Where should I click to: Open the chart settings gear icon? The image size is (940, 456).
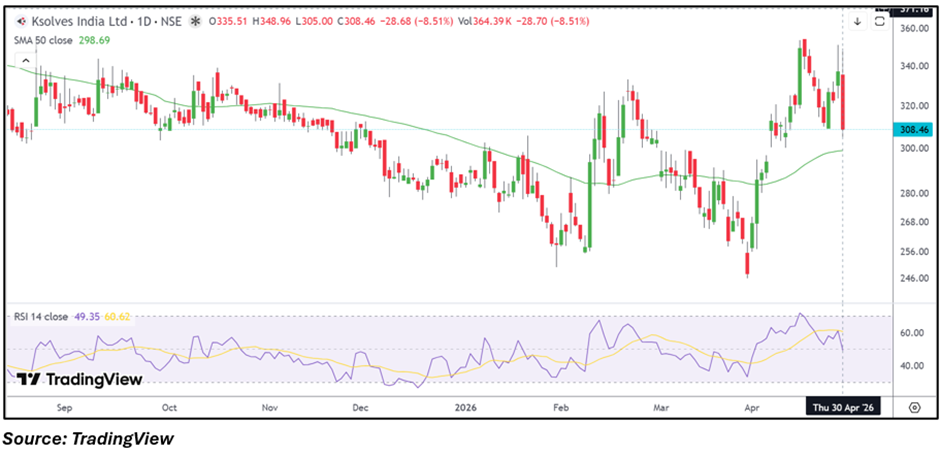point(914,407)
